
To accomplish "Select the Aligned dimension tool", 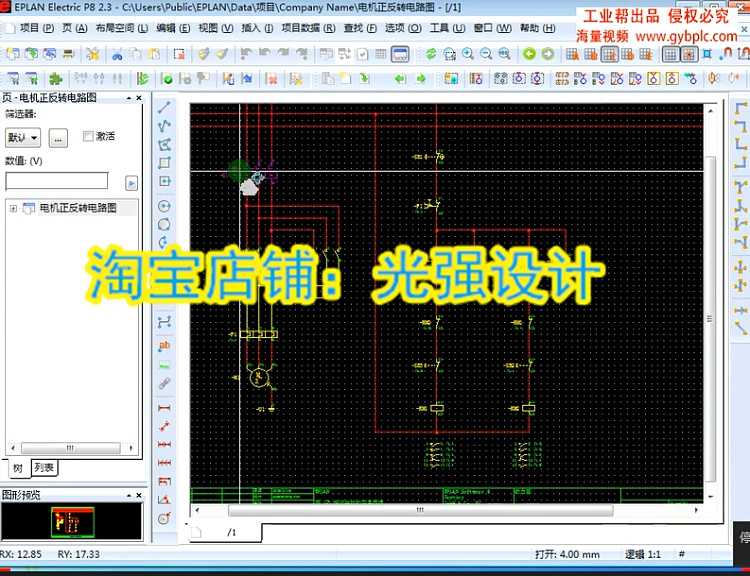I will [164, 426].
